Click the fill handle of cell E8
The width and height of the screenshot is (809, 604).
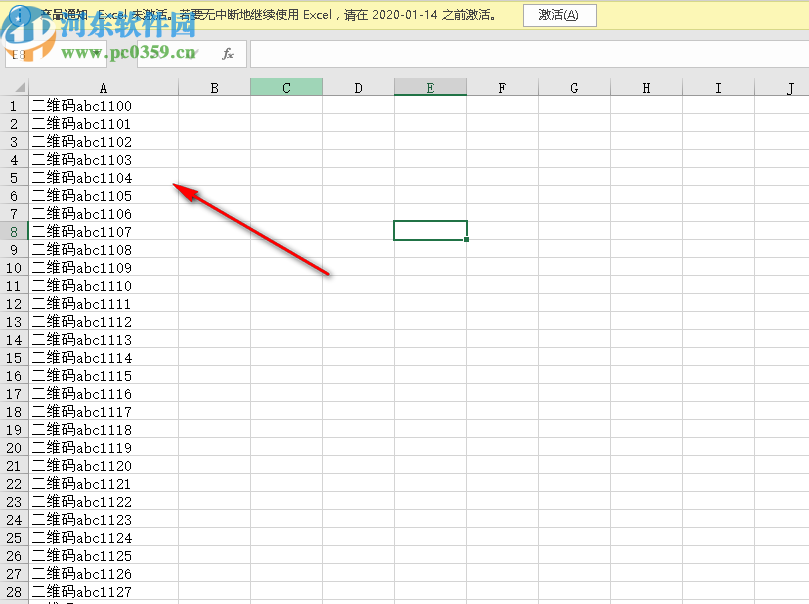pos(466,239)
